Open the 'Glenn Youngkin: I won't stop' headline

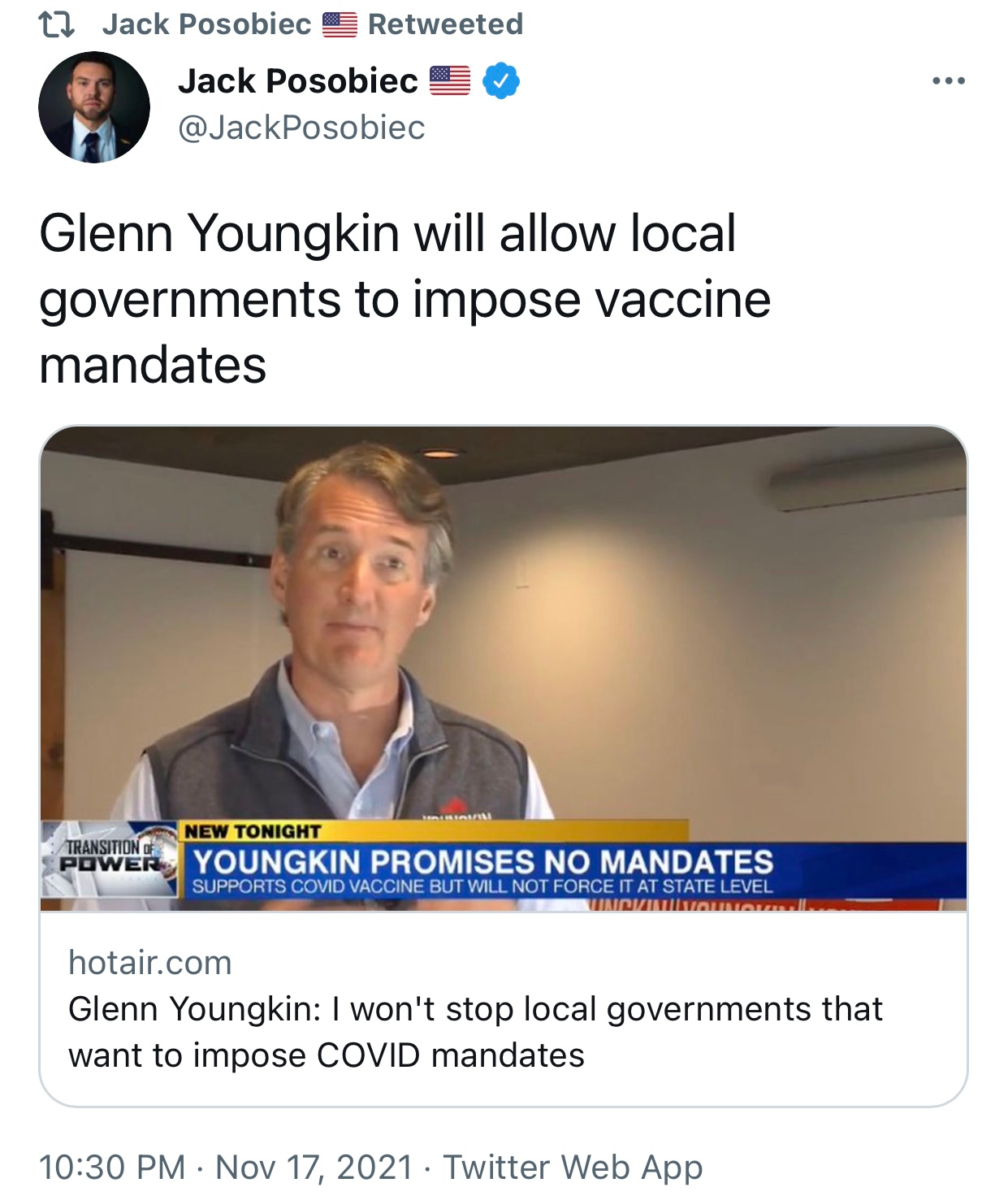tap(475, 1032)
